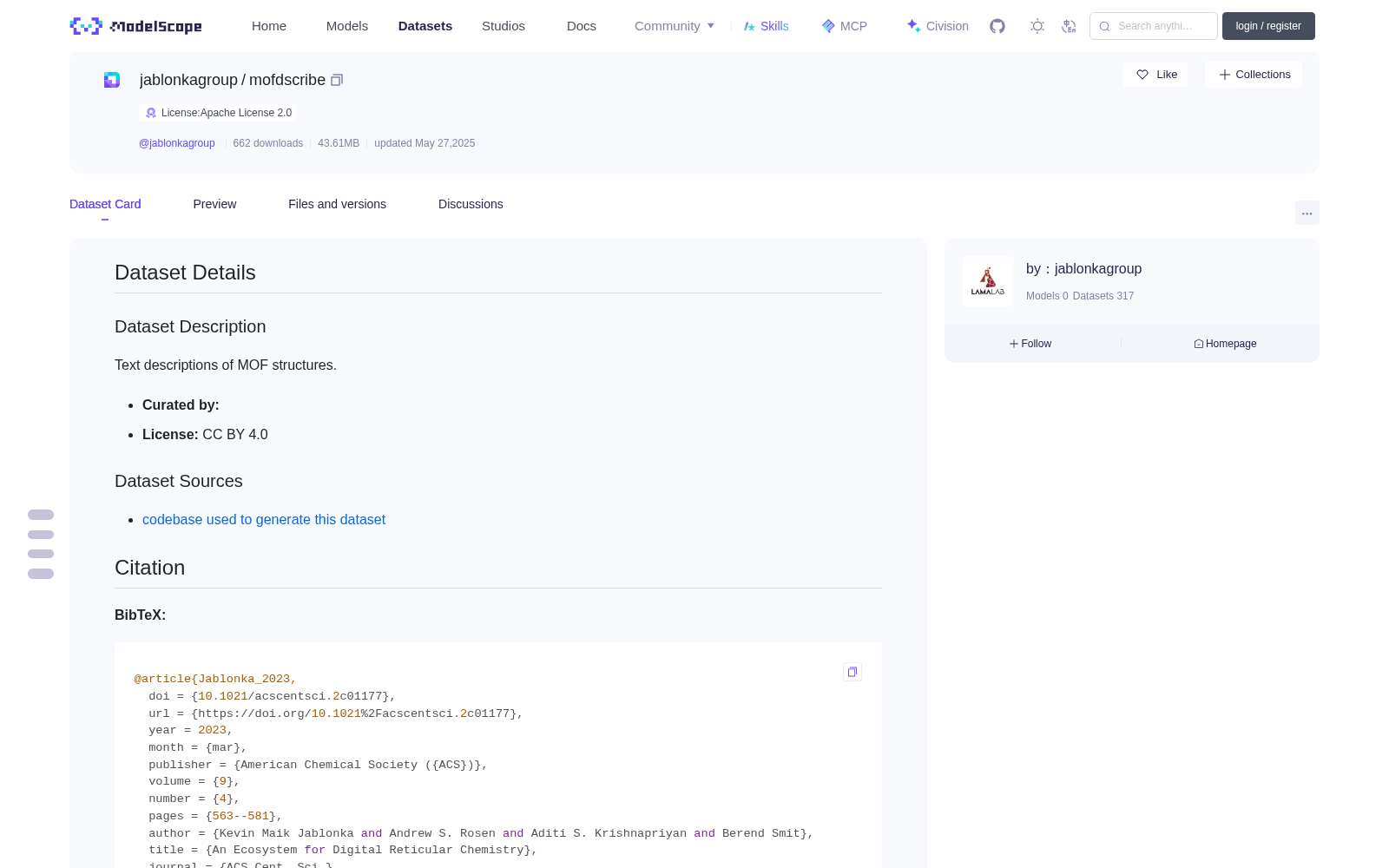
Task: Click the BibTeX author line
Action: coord(481,833)
